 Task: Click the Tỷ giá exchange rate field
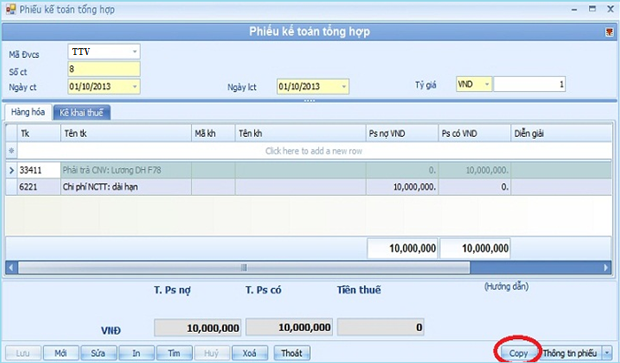click(529, 84)
